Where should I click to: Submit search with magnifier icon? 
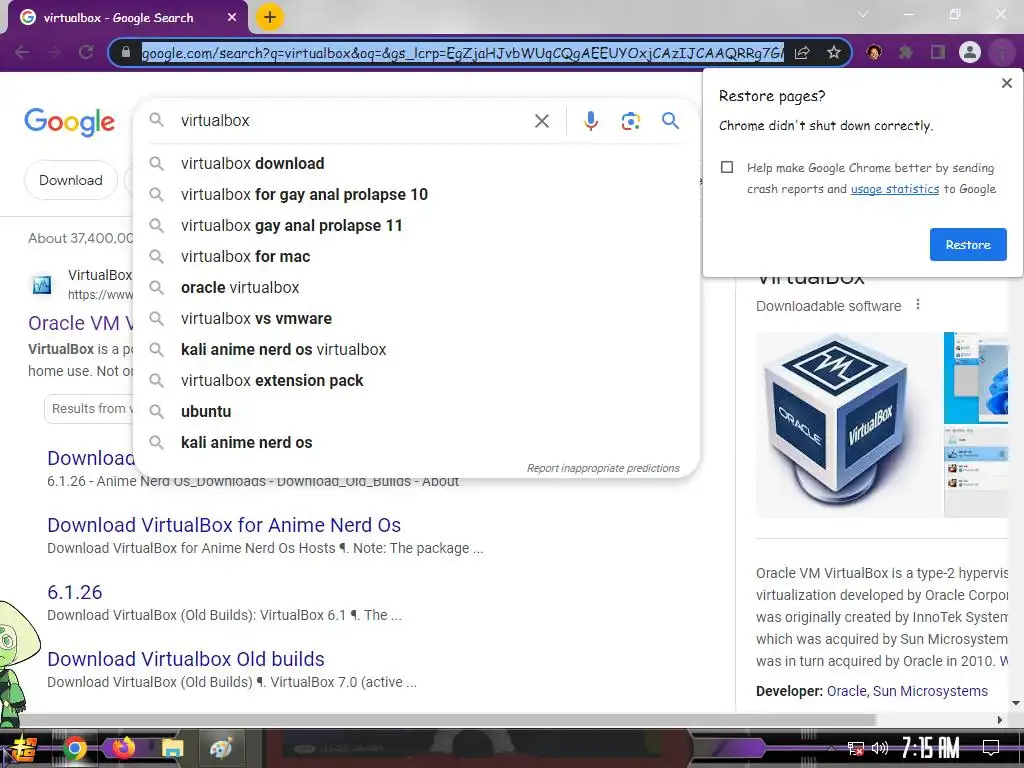click(670, 121)
